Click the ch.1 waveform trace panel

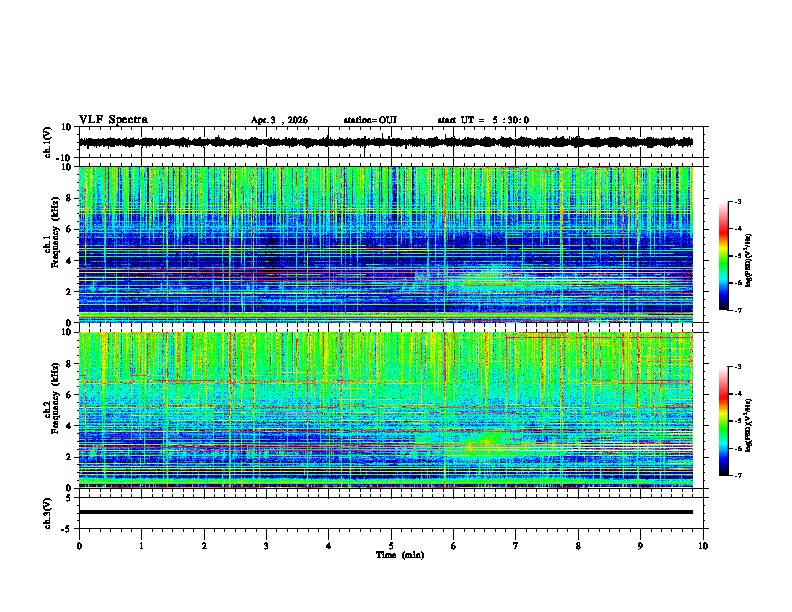[x=391, y=142]
